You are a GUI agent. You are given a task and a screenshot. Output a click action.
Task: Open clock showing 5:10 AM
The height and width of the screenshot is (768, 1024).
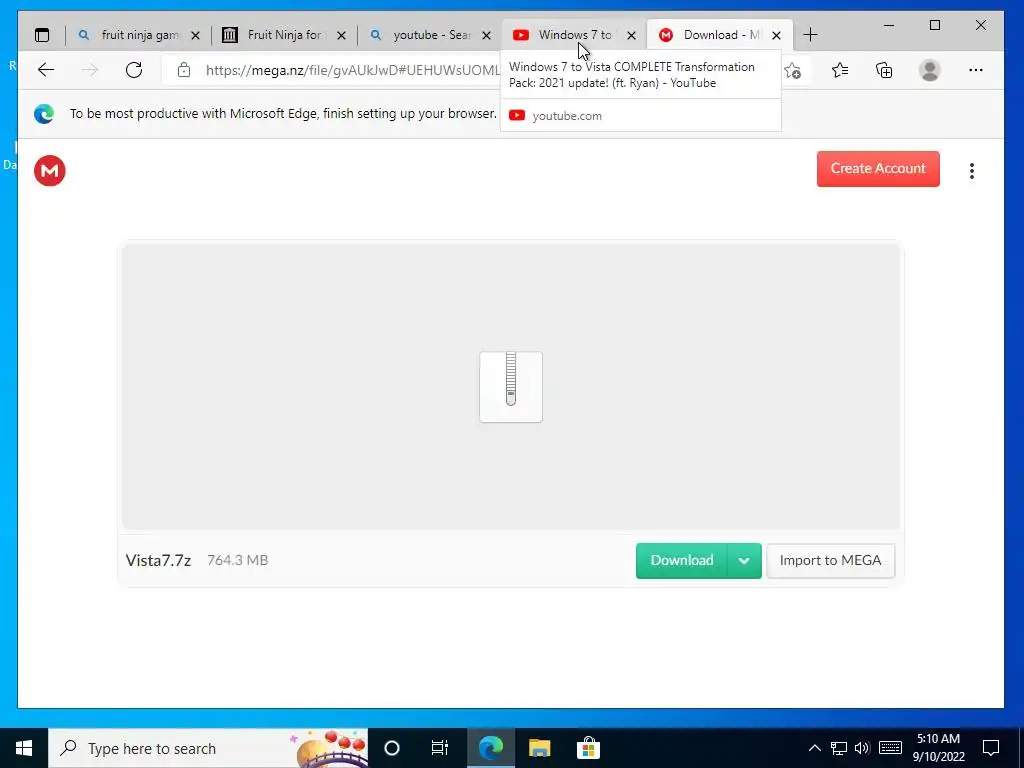pos(938,748)
